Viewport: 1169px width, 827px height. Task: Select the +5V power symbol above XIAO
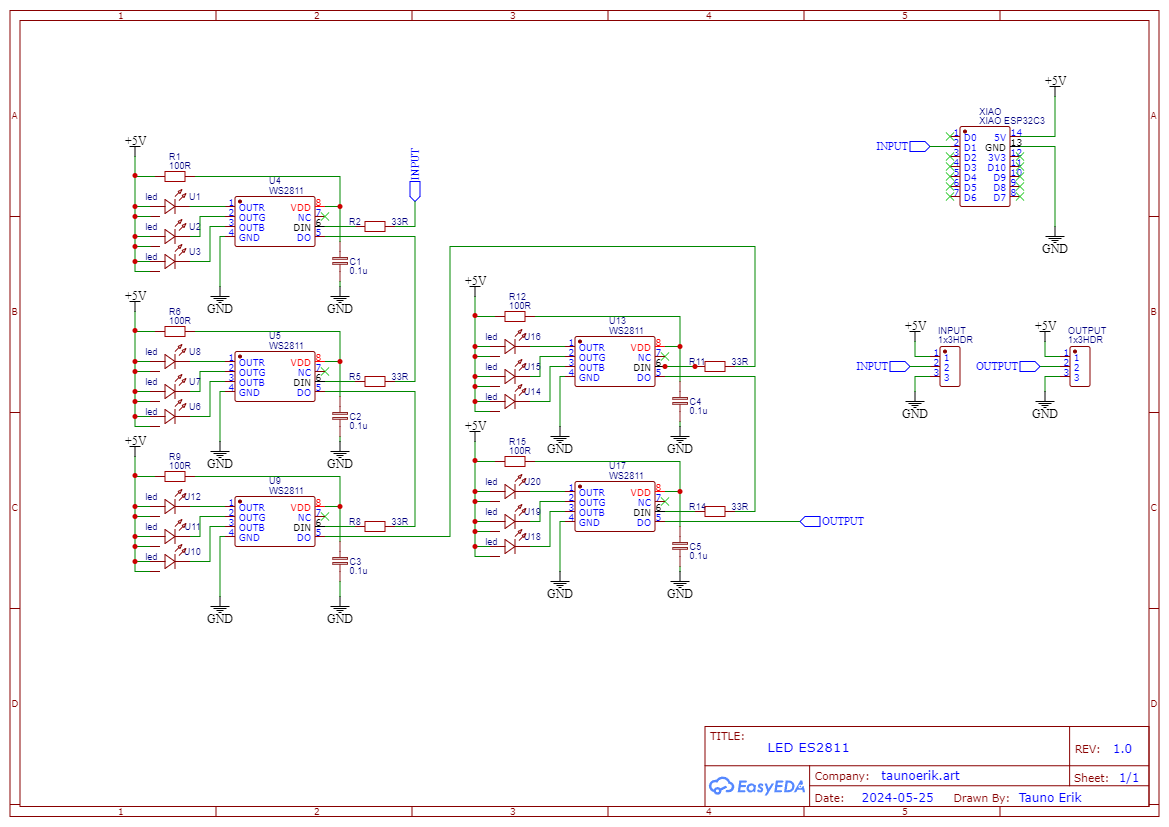[x=1054, y=83]
